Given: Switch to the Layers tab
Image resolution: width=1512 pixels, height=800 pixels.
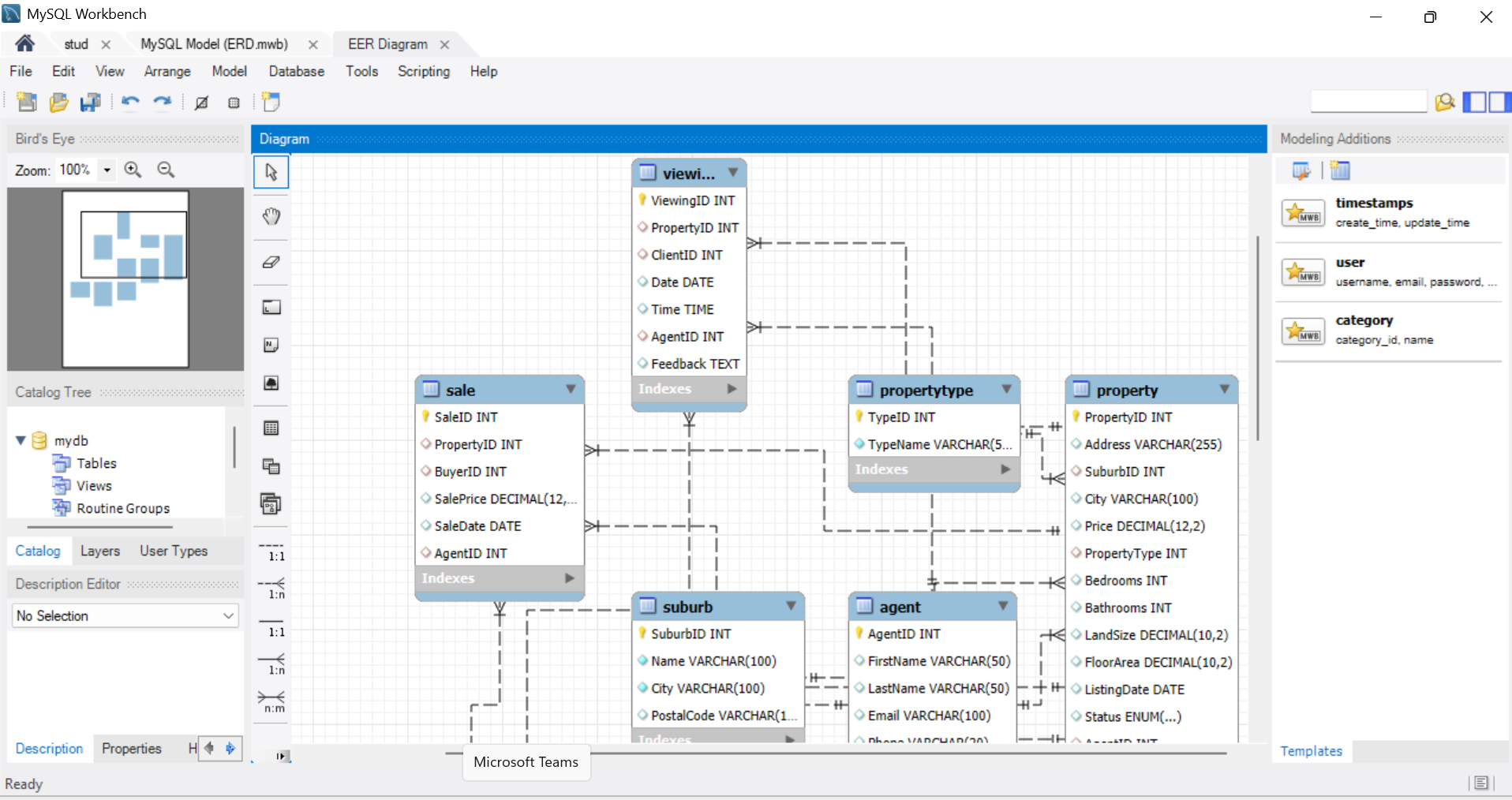Looking at the screenshot, I should coord(99,551).
